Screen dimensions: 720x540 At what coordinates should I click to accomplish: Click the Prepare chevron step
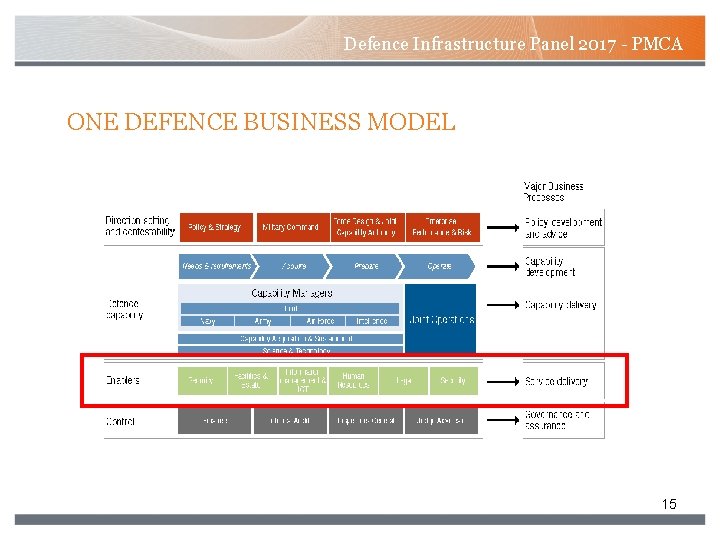(x=366, y=266)
